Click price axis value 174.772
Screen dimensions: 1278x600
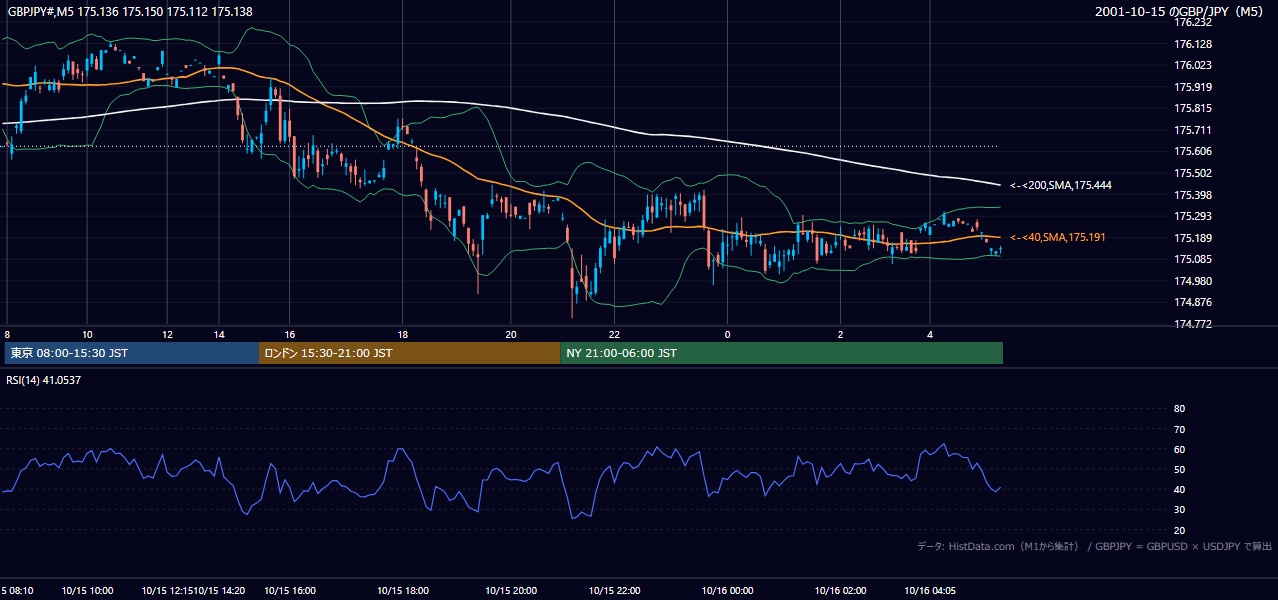tap(1193, 324)
